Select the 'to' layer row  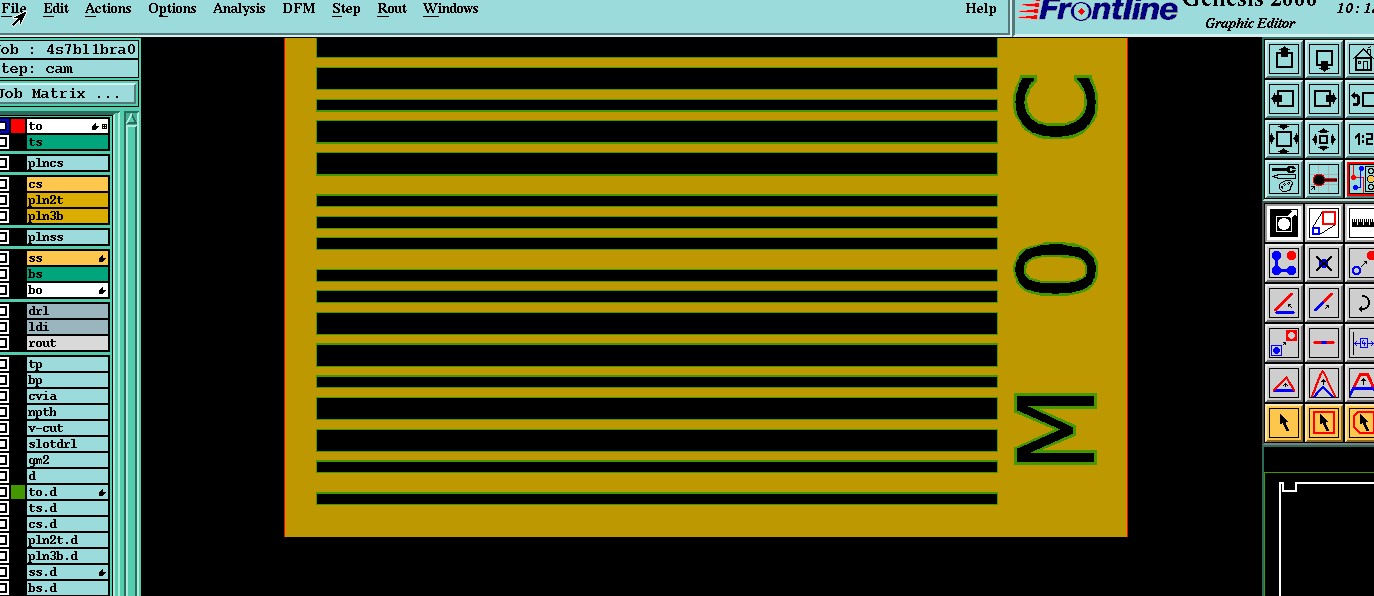pos(67,126)
